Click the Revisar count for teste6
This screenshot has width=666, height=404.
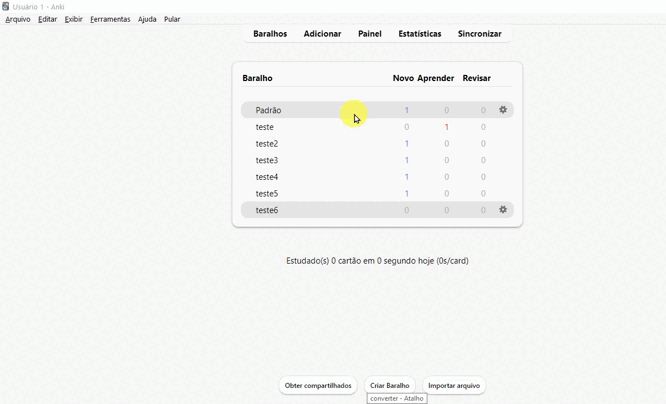coord(483,210)
